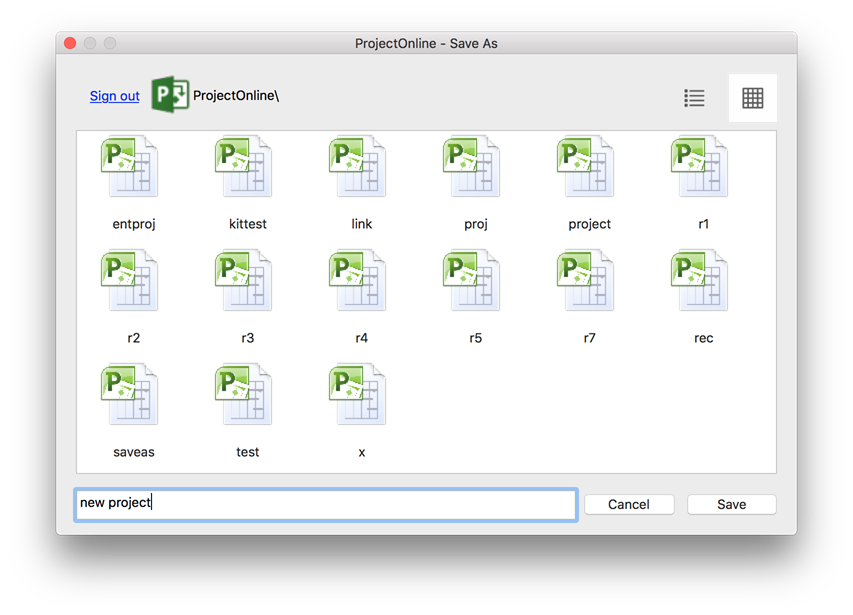The image size is (853, 615).
Task: Click the Sign out link
Action: [x=113, y=96]
